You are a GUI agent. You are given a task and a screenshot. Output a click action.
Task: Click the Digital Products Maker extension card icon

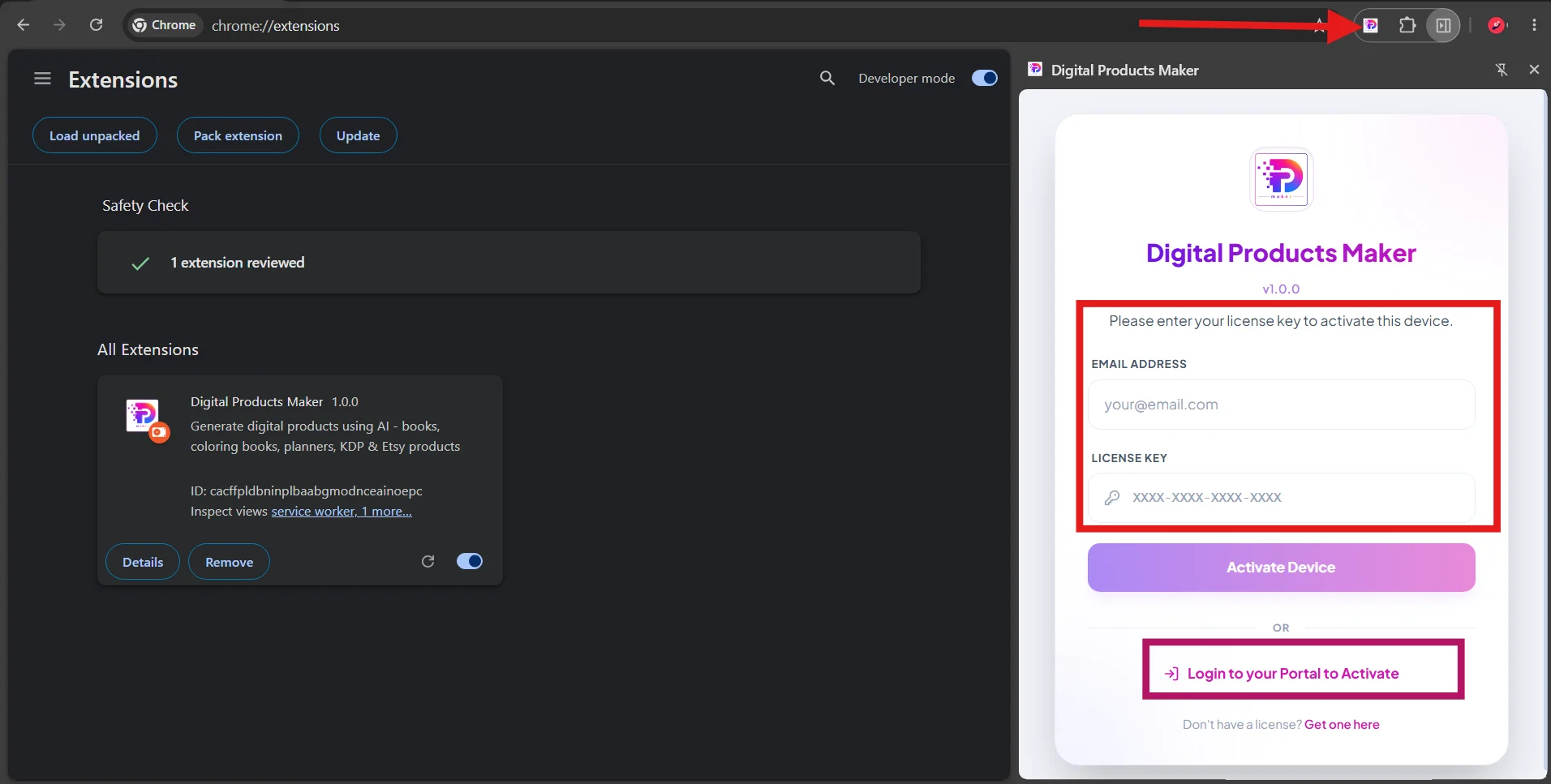[x=144, y=416]
